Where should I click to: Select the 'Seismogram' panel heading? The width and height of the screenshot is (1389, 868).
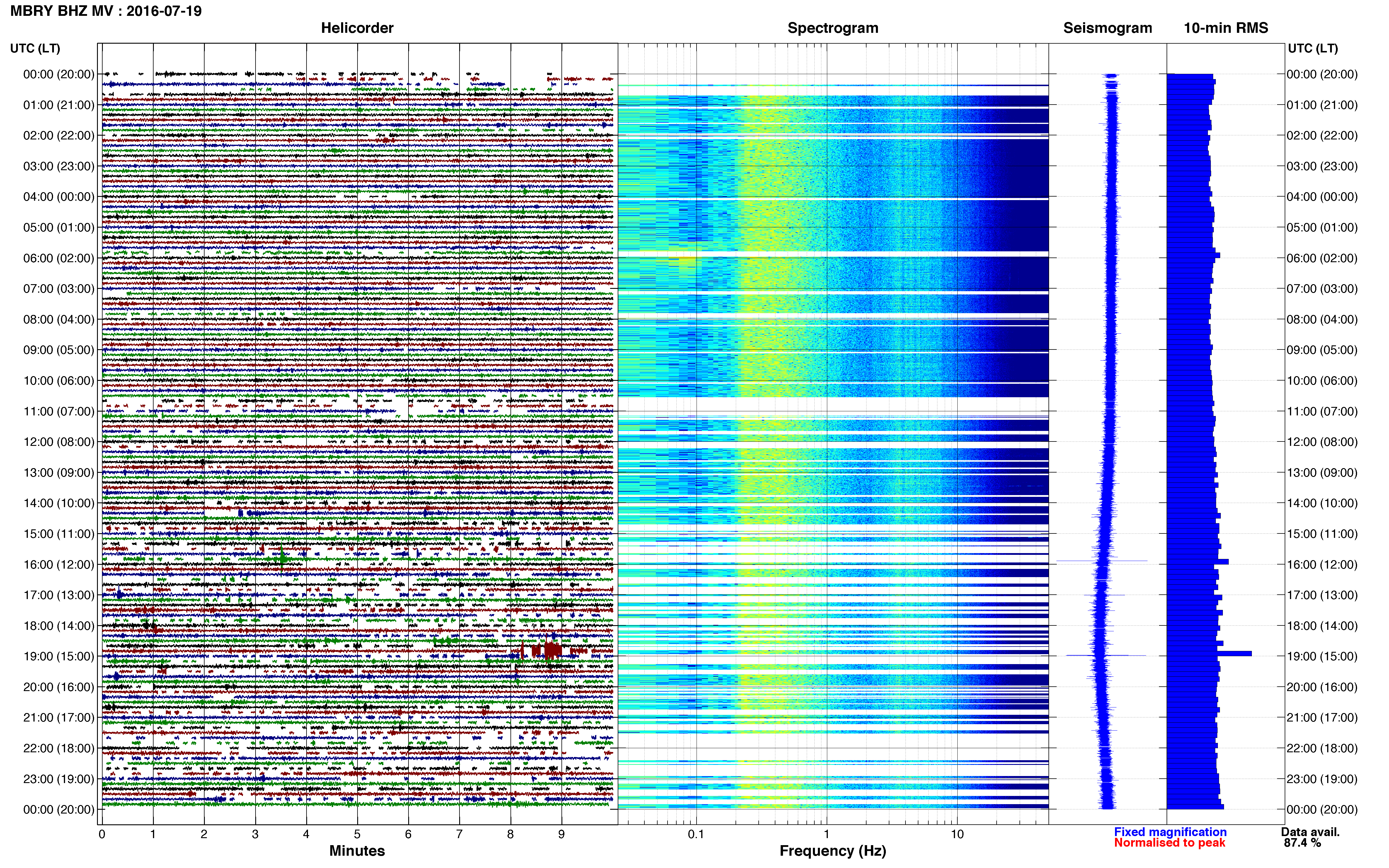pos(1108,28)
